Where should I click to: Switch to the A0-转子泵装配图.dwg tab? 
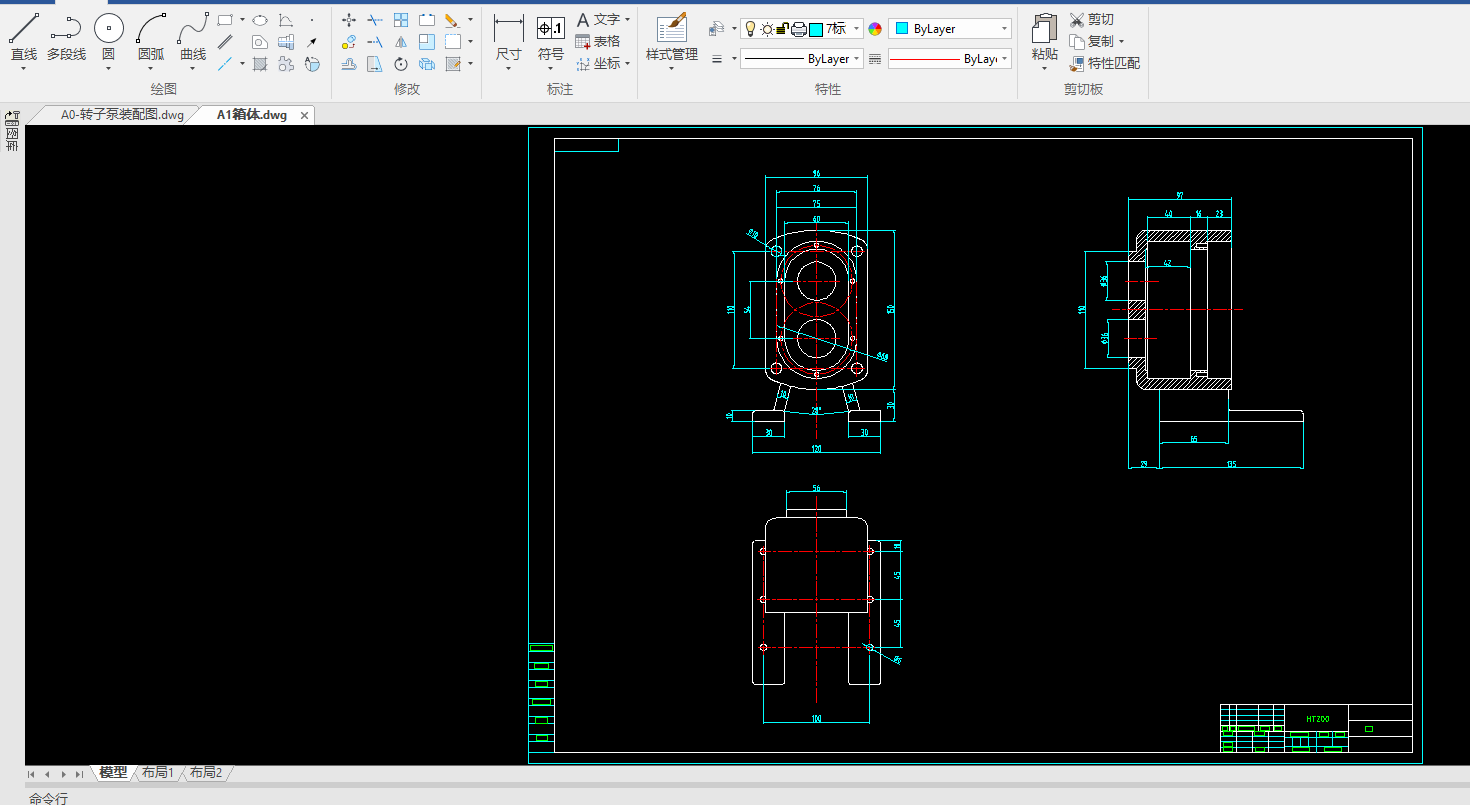(122, 115)
